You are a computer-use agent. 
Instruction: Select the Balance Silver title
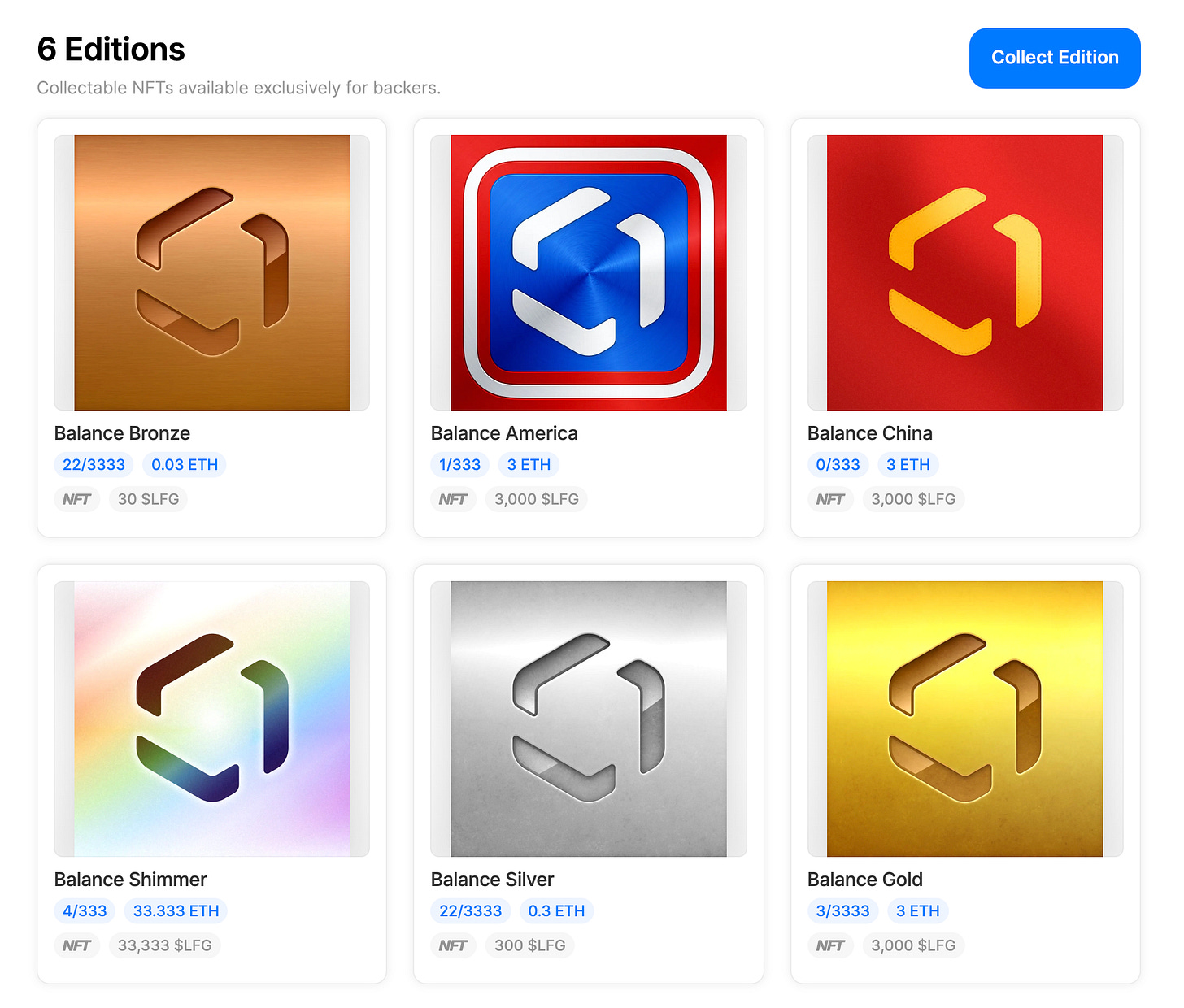[493, 880]
